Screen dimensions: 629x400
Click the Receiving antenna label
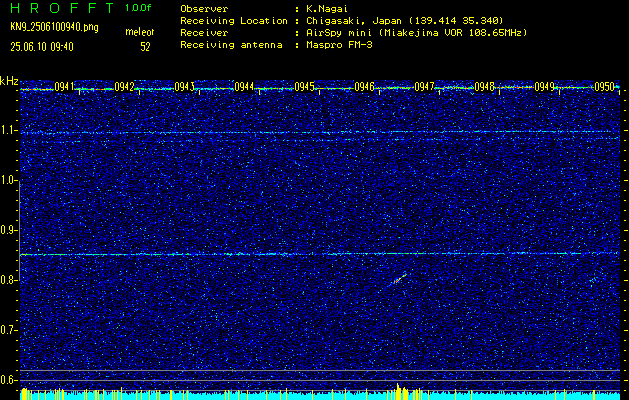click(231, 45)
